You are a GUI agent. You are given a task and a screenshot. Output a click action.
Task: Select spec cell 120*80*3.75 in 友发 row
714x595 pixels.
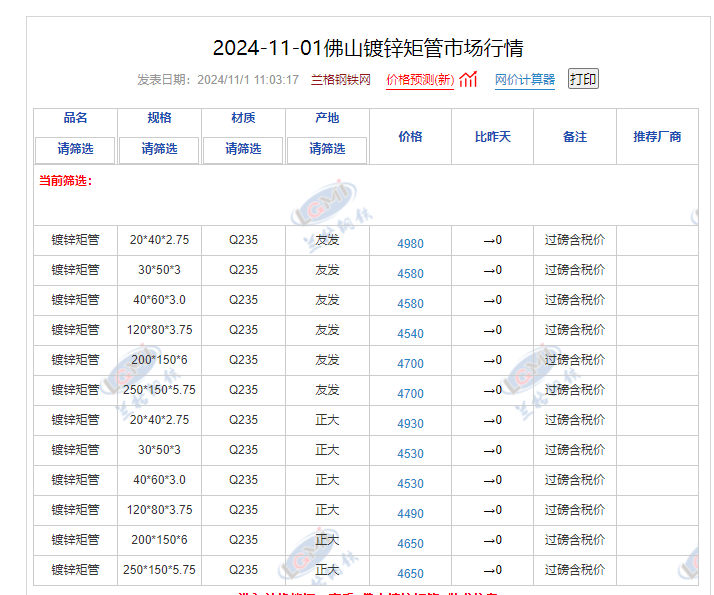coord(159,330)
